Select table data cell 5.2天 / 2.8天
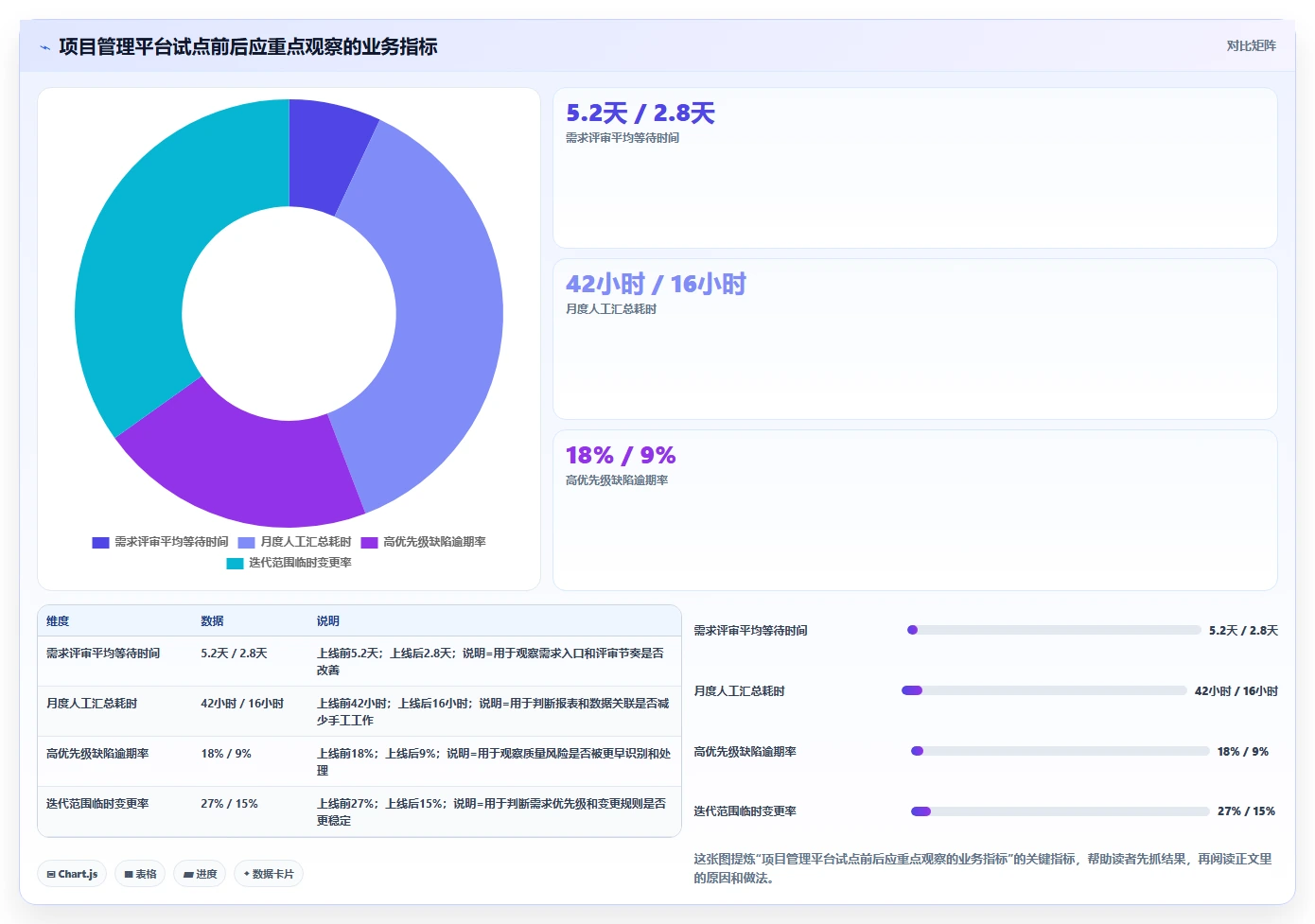The image size is (1315, 924). tap(234, 654)
